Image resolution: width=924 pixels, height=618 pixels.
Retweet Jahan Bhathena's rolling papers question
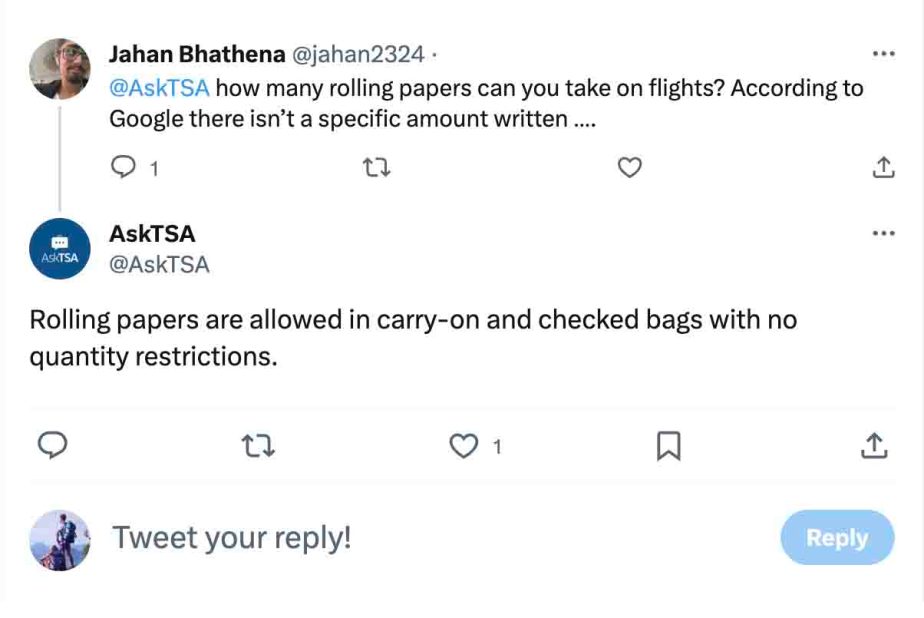[x=375, y=168]
